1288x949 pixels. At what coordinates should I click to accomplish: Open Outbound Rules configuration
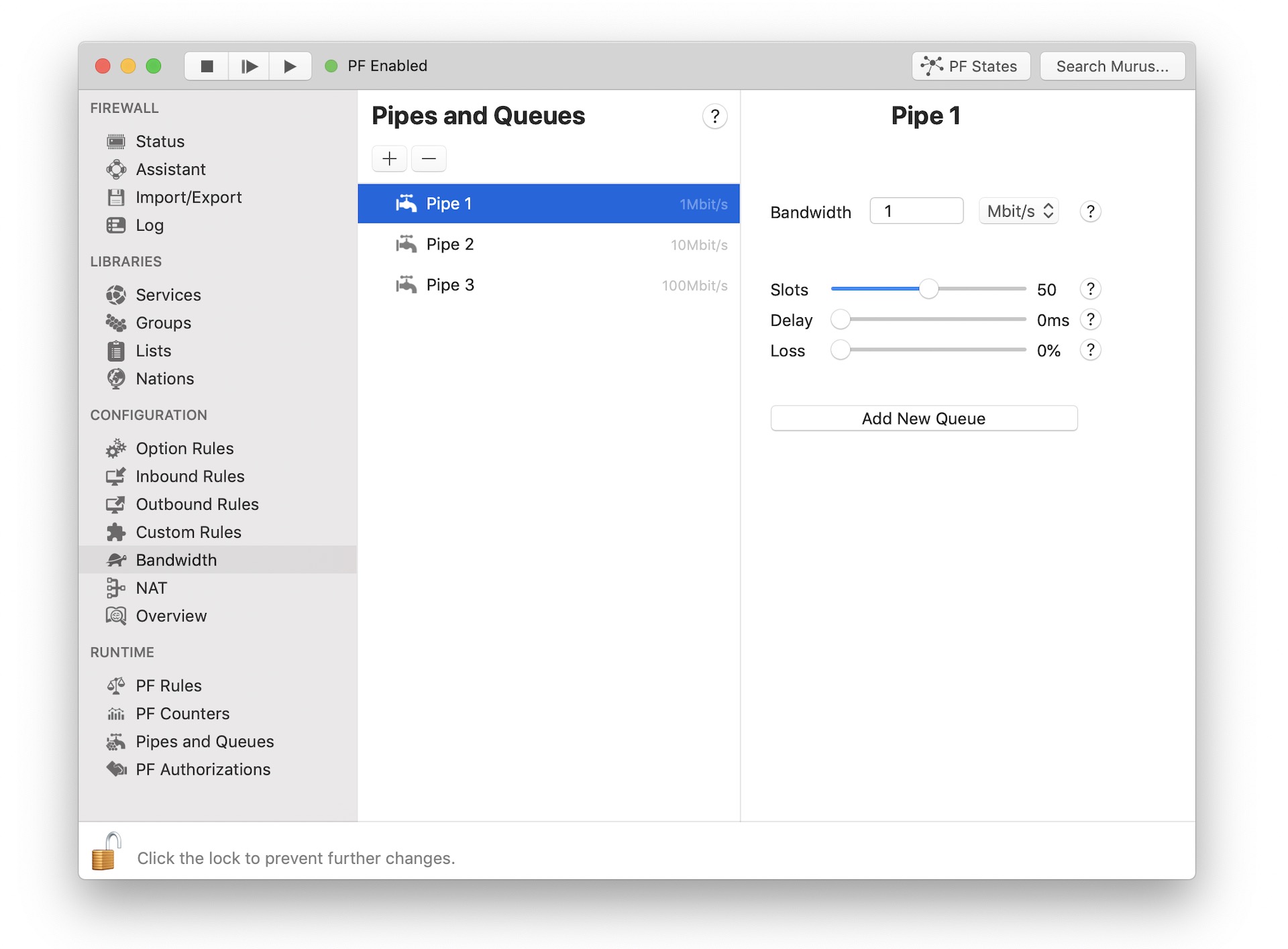point(197,504)
